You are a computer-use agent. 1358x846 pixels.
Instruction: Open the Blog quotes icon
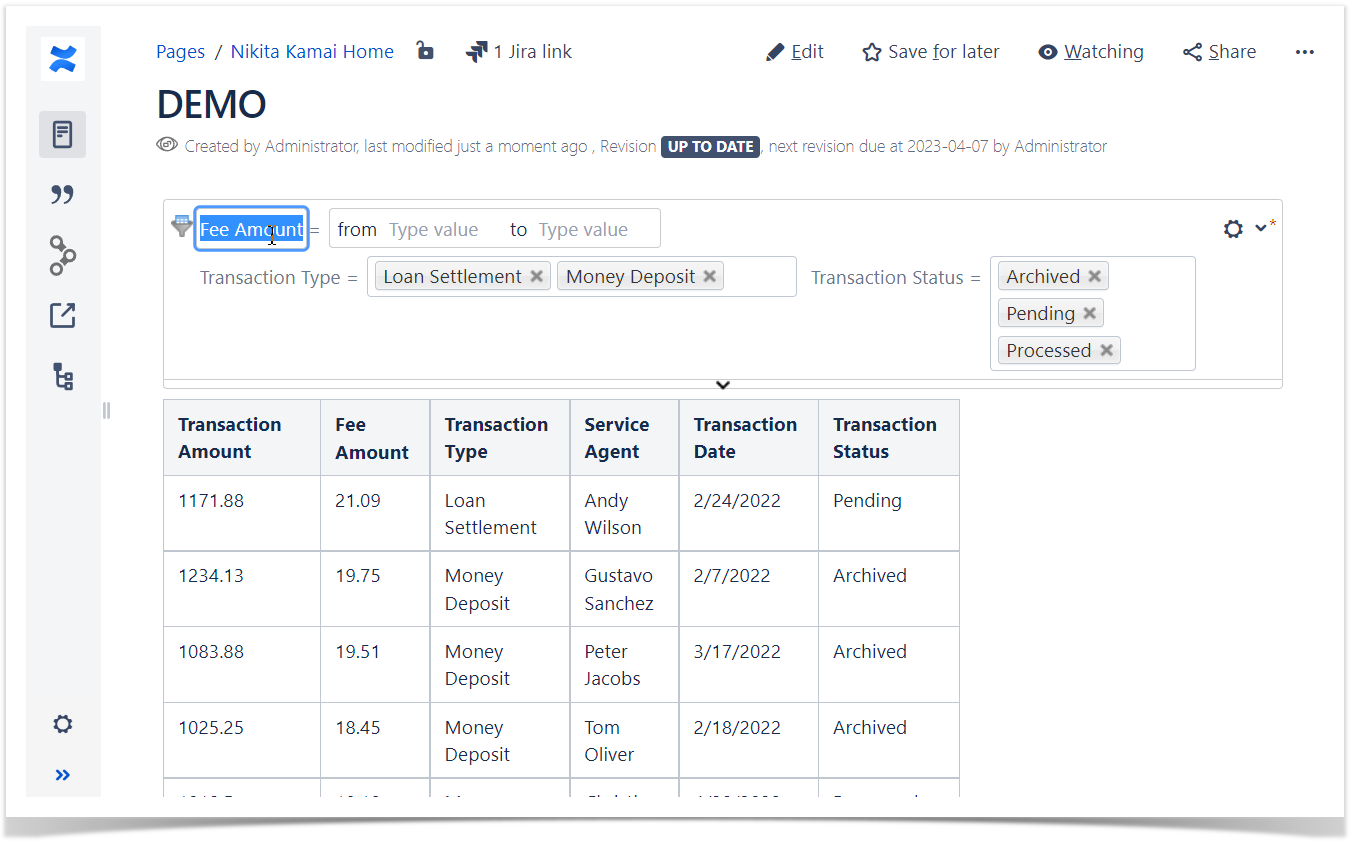tap(62, 194)
